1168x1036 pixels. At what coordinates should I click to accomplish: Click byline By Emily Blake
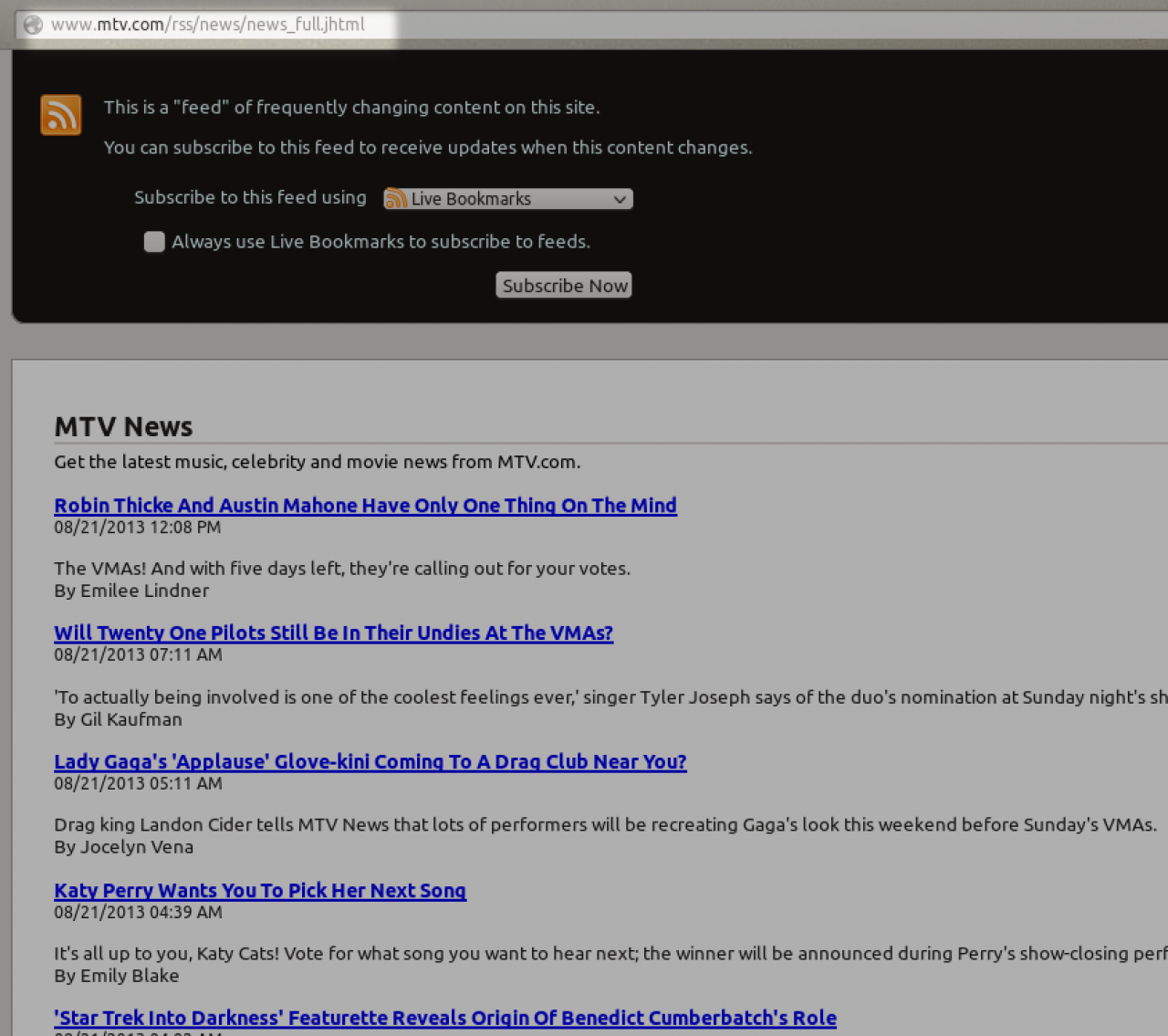coord(116,977)
